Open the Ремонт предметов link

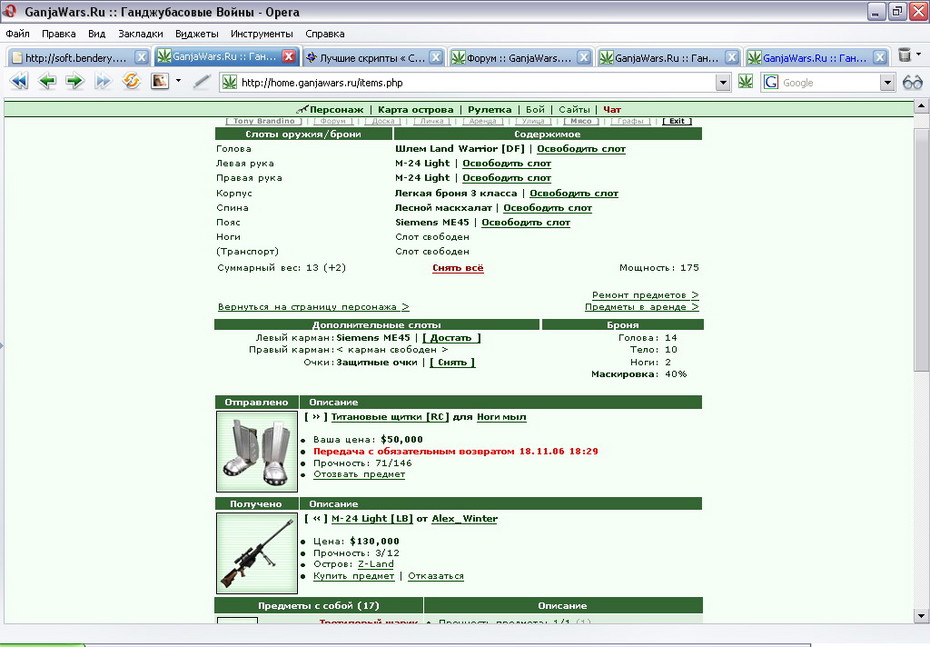click(x=645, y=295)
